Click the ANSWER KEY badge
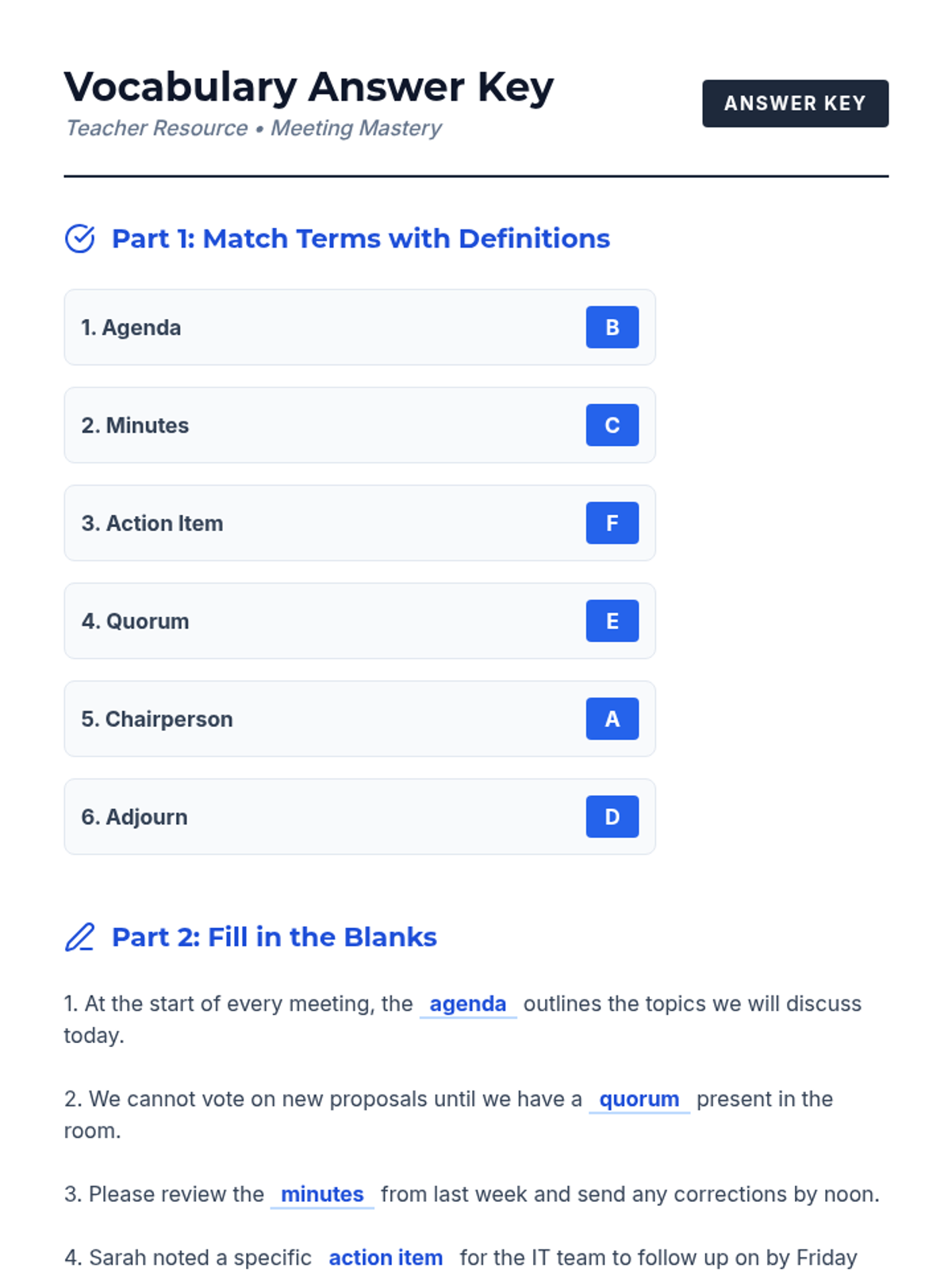 pyautogui.click(x=795, y=103)
